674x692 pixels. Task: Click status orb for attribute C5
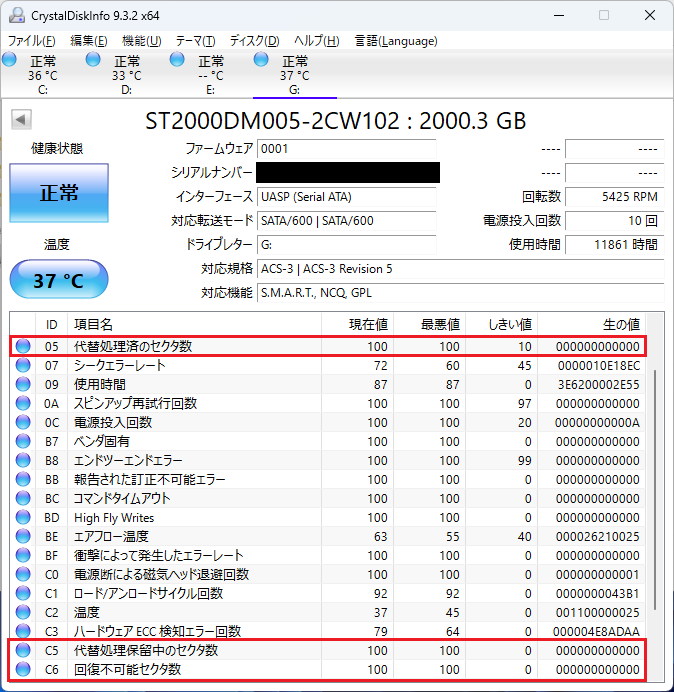point(23,650)
